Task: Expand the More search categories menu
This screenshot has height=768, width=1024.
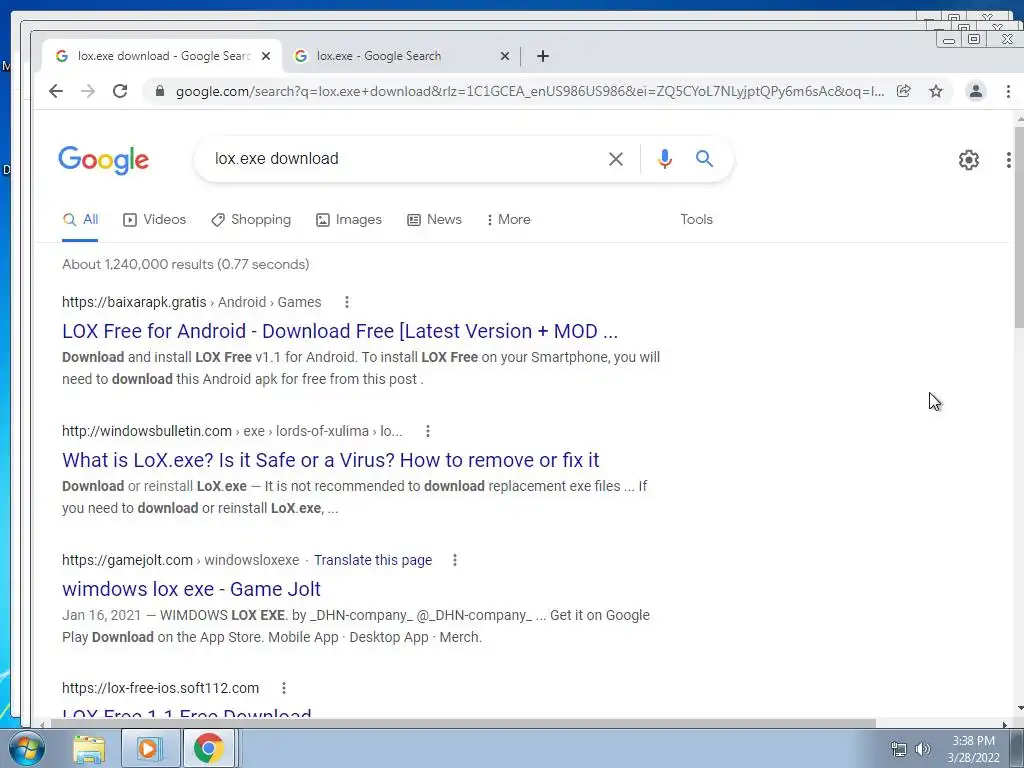Action: pyautogui.click(x=509, y=219)
